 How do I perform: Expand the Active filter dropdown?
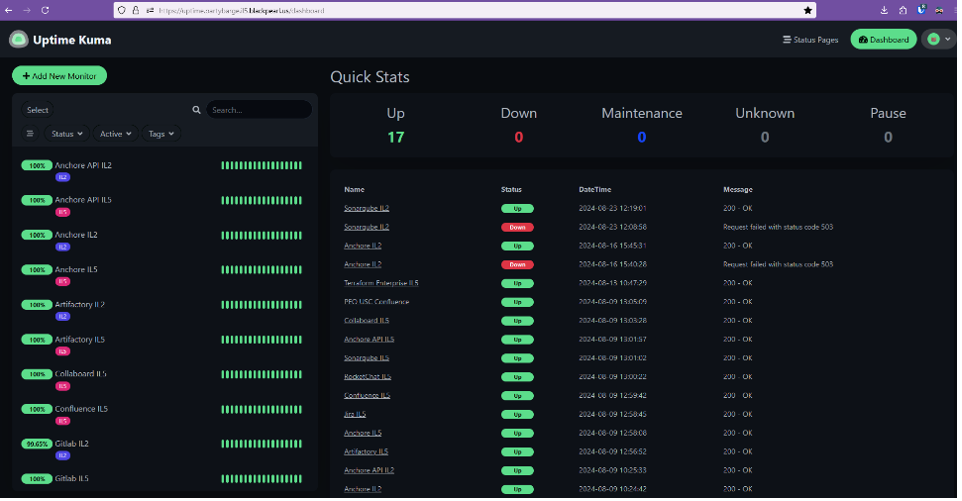point(115,134)
